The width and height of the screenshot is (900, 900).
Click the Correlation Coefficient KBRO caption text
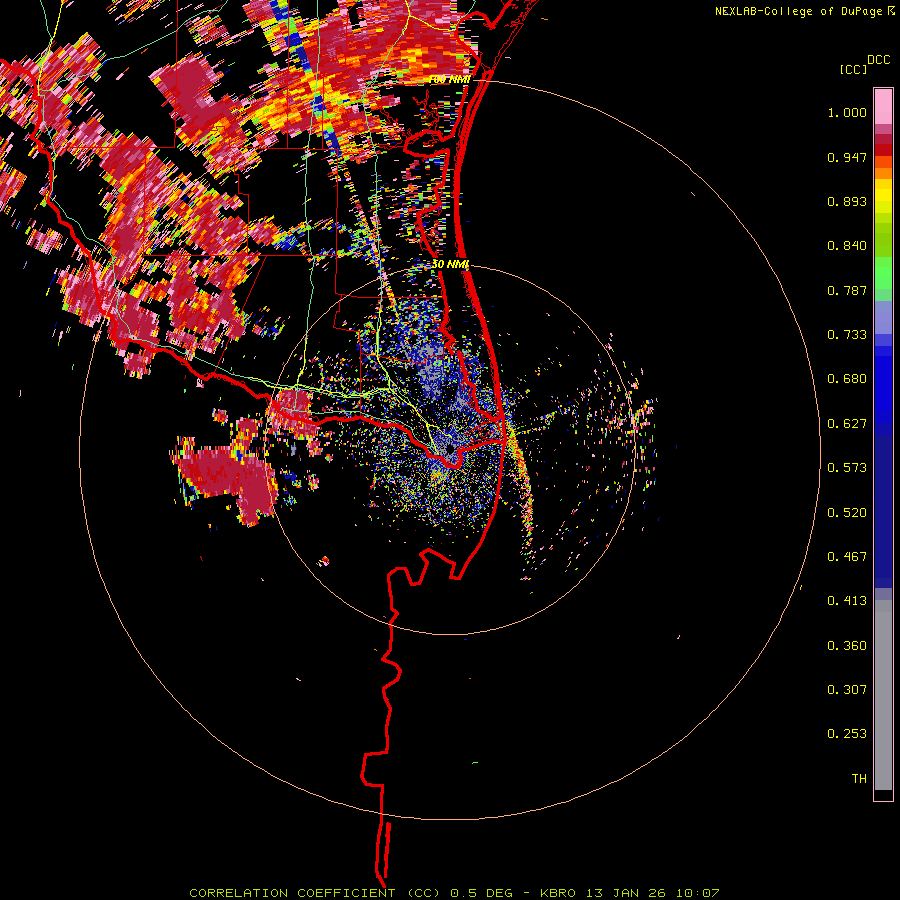click(454, 893)
